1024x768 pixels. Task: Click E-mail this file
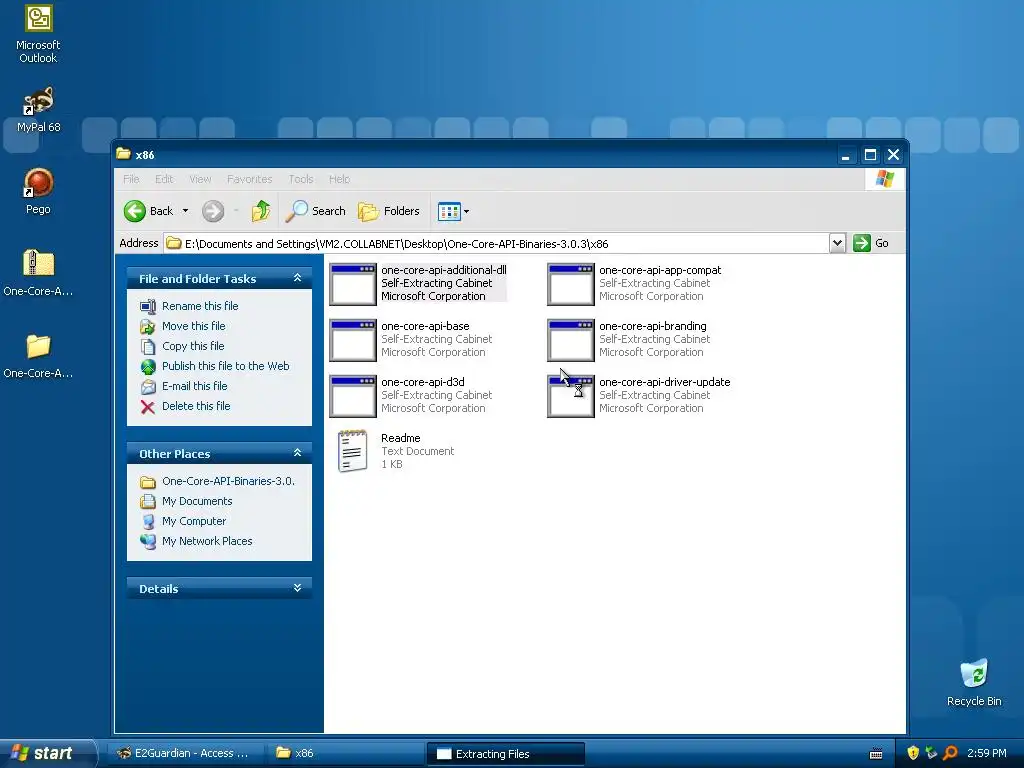[x=195, y=386]
